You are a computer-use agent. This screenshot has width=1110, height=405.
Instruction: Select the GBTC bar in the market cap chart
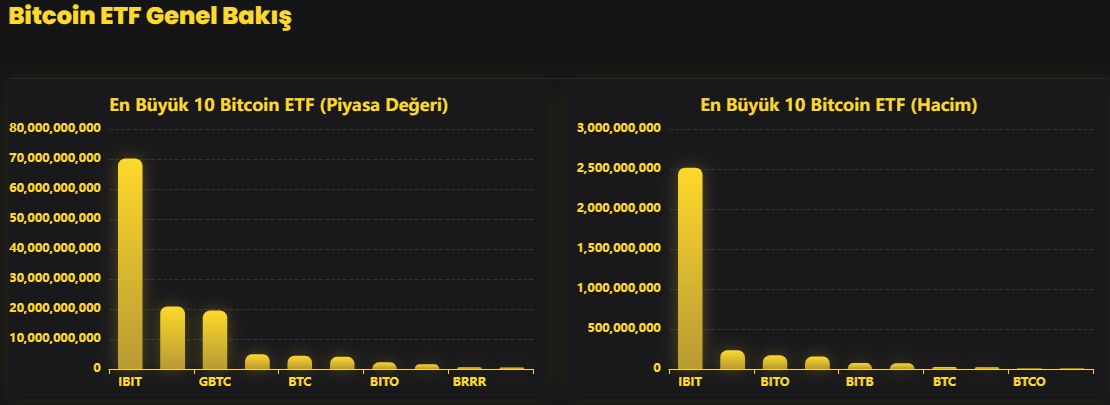tap(215, 340)
